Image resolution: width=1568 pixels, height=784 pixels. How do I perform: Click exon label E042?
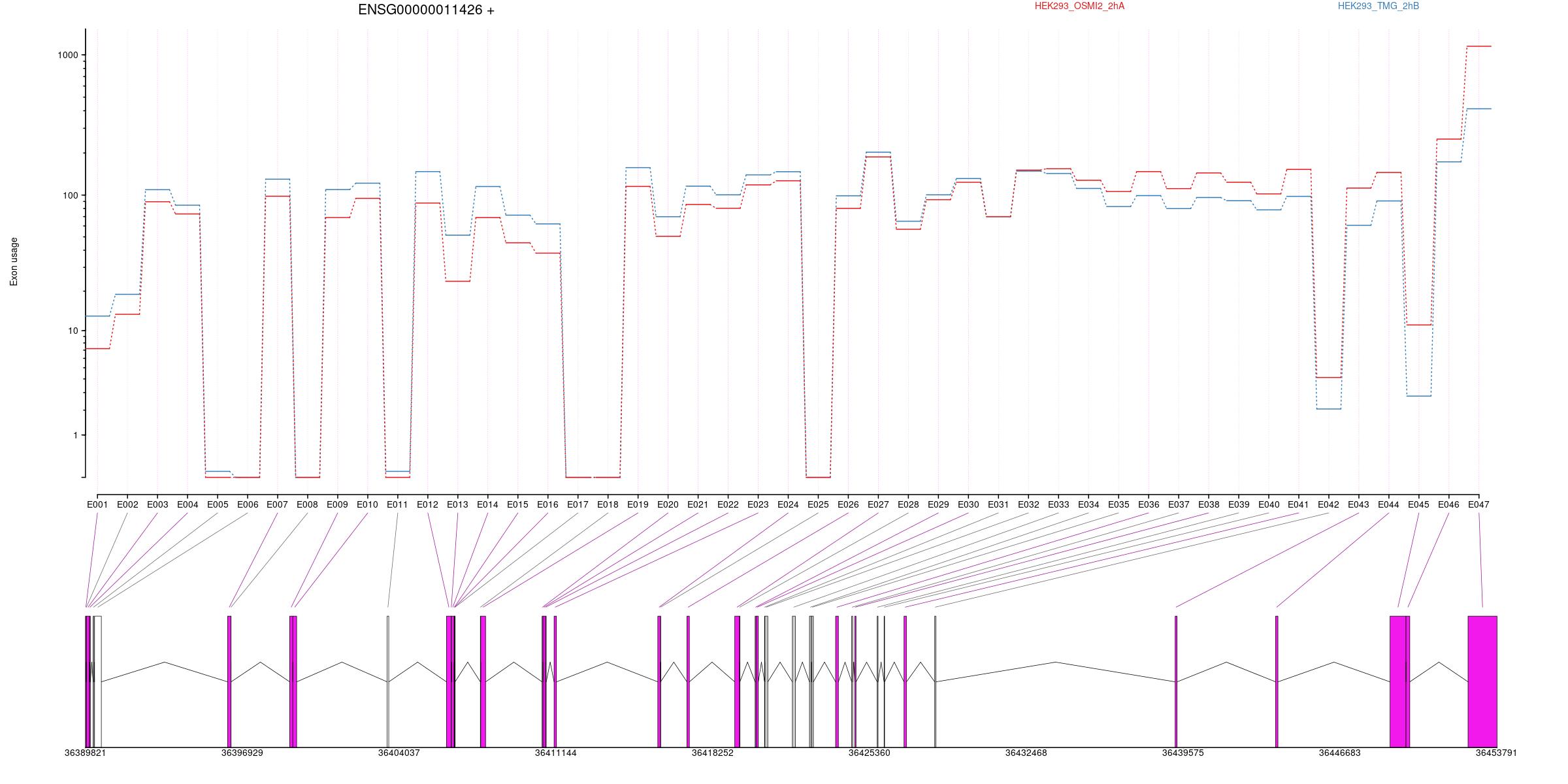[x=1328, y=504]
